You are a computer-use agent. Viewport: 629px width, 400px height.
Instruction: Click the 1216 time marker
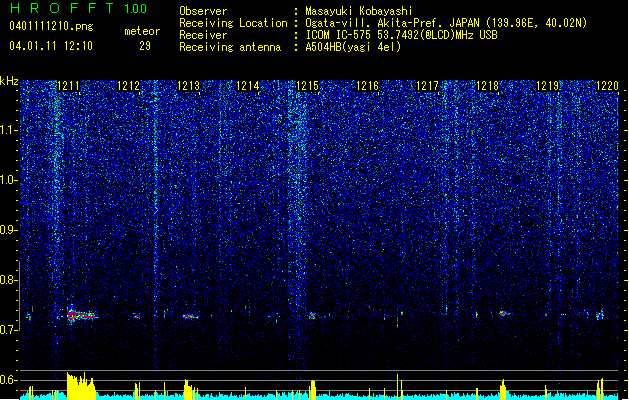pyautogui.click(x=368, y=86)
